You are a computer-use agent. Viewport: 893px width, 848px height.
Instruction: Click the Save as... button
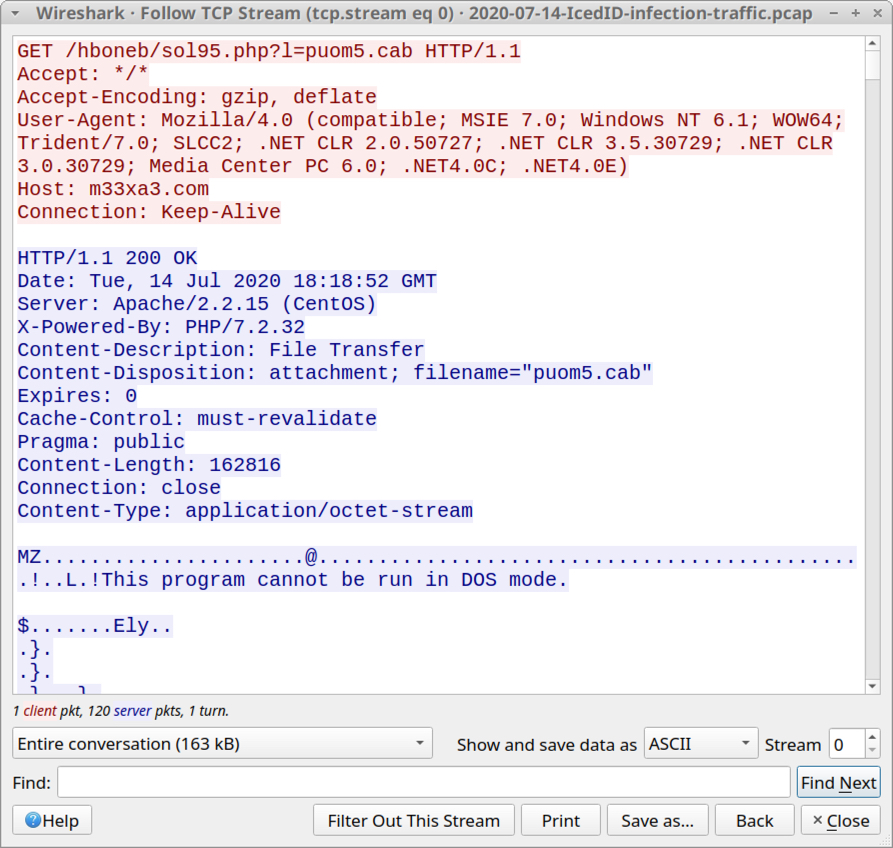657,821
